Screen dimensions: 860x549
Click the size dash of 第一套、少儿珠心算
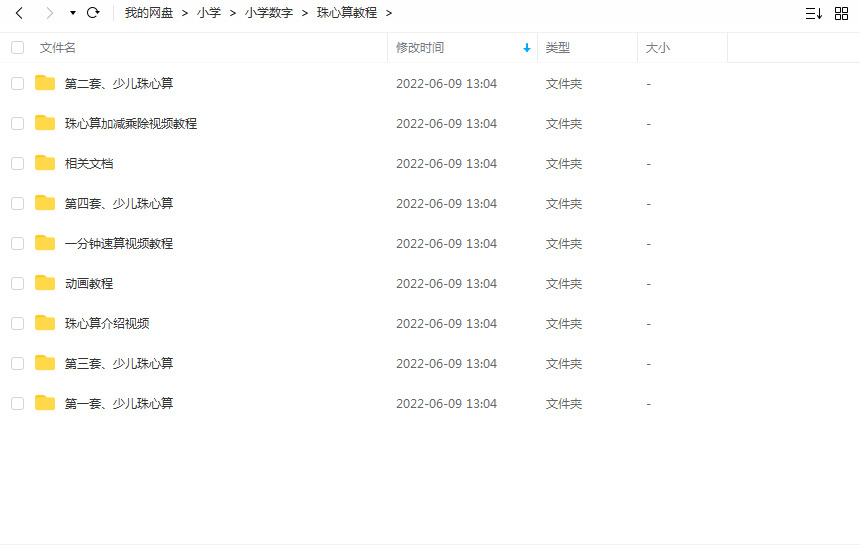click(x=649, y=404)
